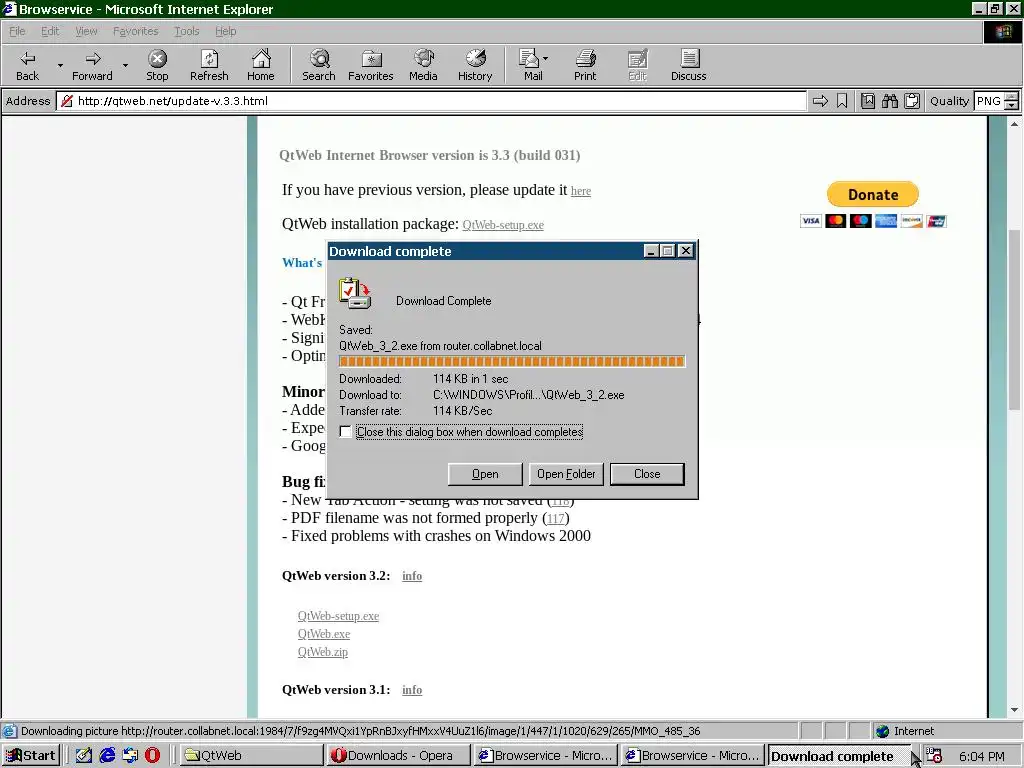Check Close this dialog box when download completes
The height and width of the screenshot is (768, 1024).
pyautogui.click(x=345, y=432)
